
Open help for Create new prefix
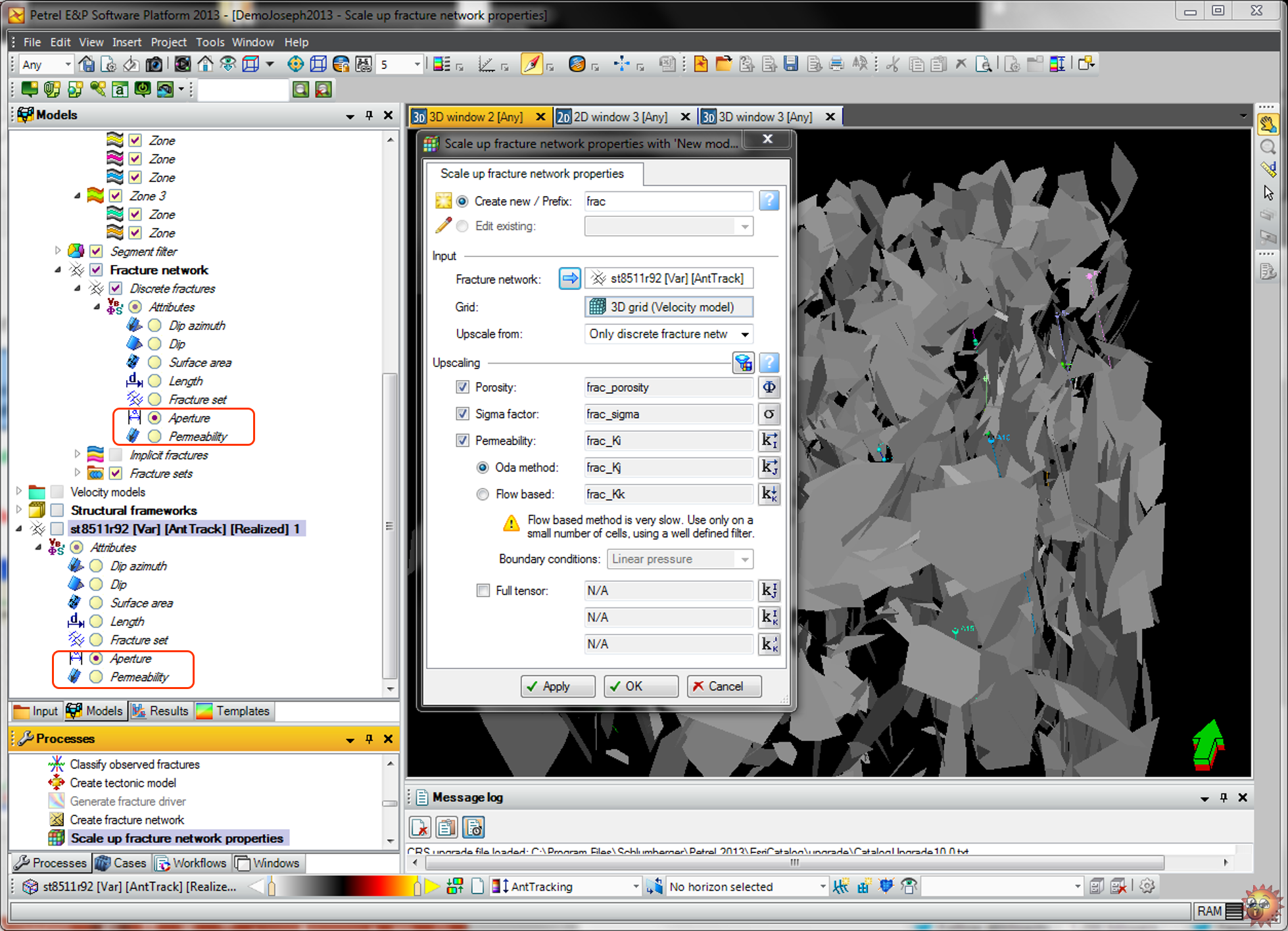(769, 201)
